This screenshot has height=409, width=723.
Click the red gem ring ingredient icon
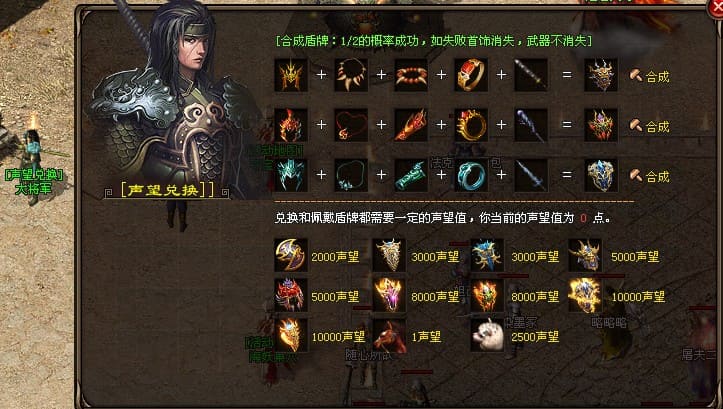[x=471, y=74]
